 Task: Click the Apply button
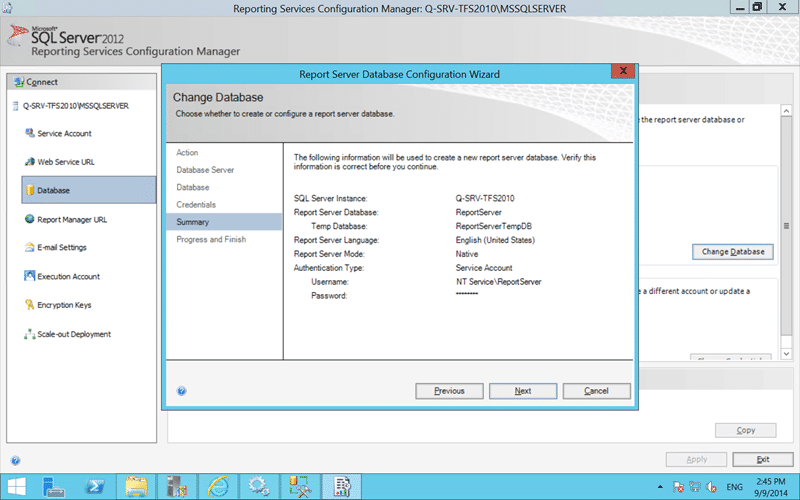point(696,459)
